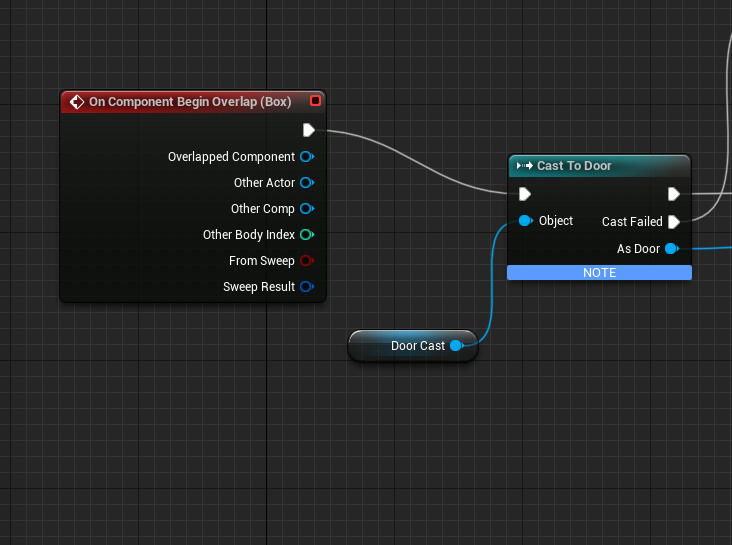This screenshot has height=545, width=732.
Task: Click the Object input pin on cast node
Action: click(524, 221)
